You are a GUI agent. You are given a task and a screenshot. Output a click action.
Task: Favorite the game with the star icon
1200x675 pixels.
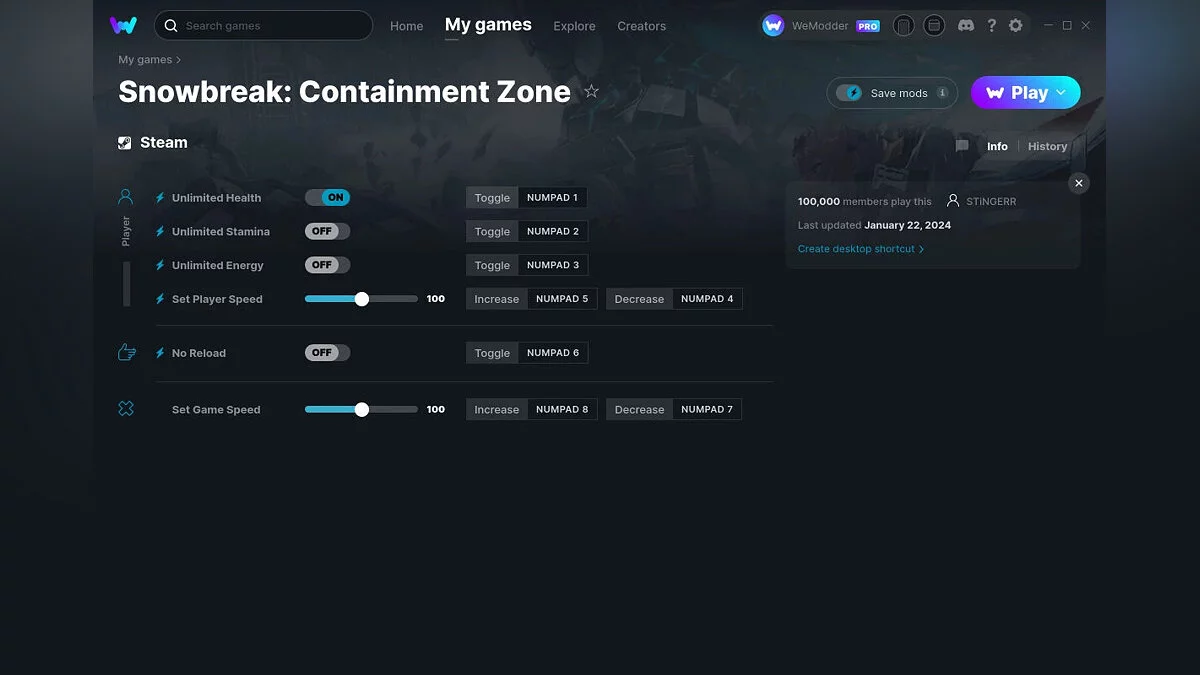click(x=591, y=91)
